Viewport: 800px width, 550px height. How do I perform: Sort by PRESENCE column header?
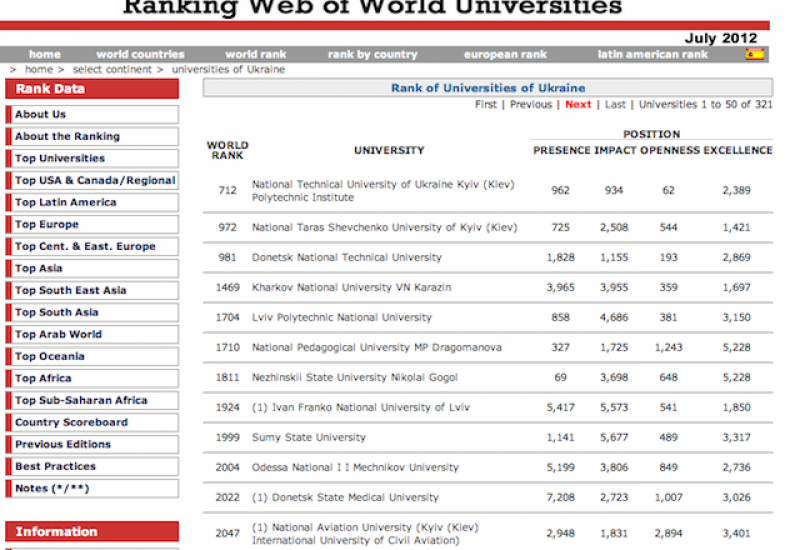(561, 150)
